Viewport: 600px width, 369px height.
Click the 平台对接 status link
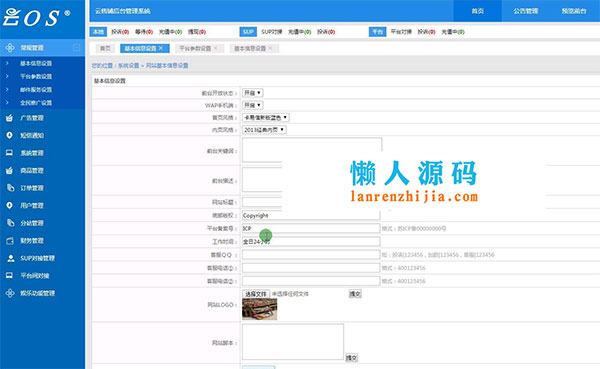click(401, 32)
